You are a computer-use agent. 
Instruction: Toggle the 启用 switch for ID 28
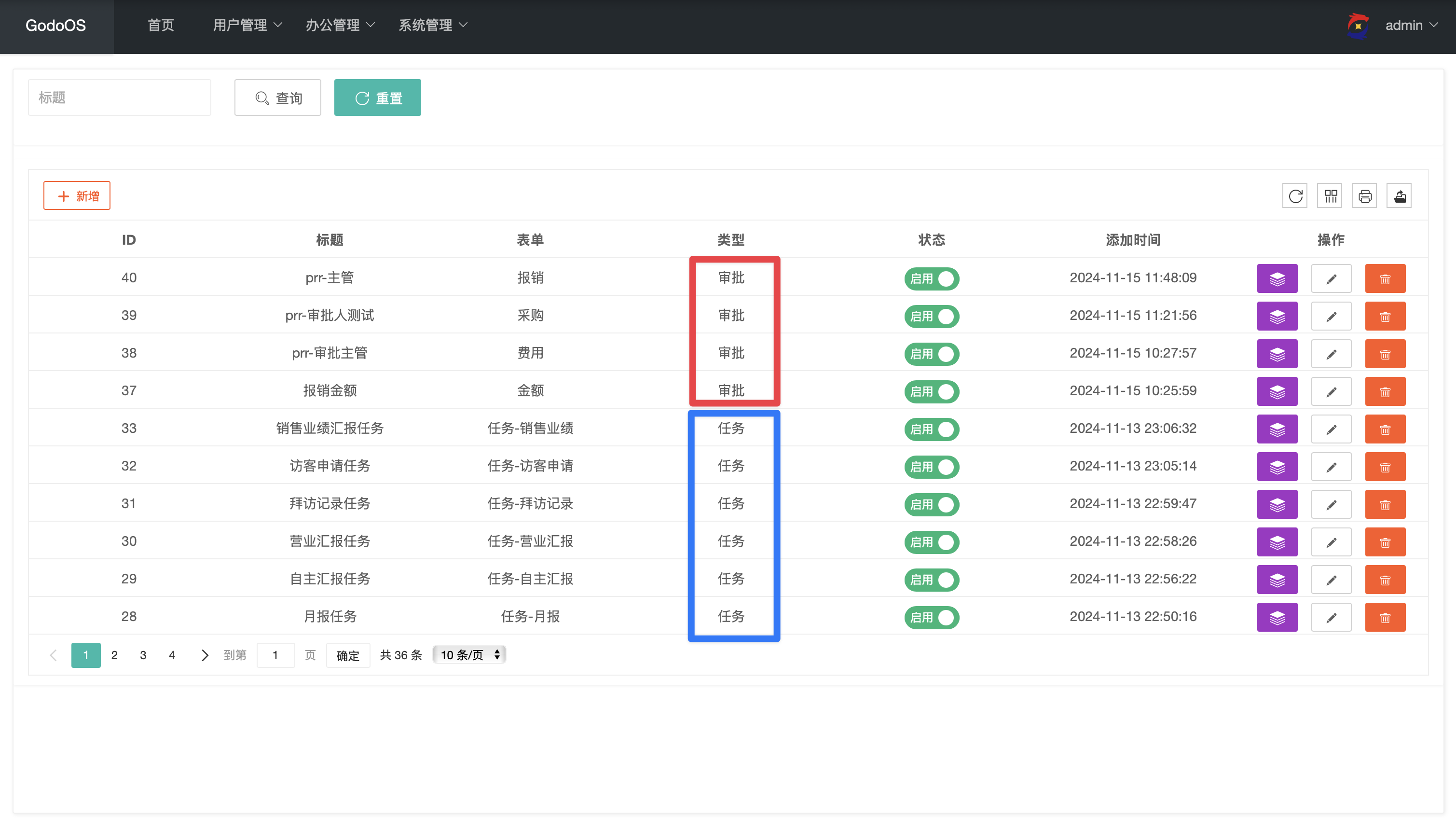pyautogui.click(x=929, y=617)
